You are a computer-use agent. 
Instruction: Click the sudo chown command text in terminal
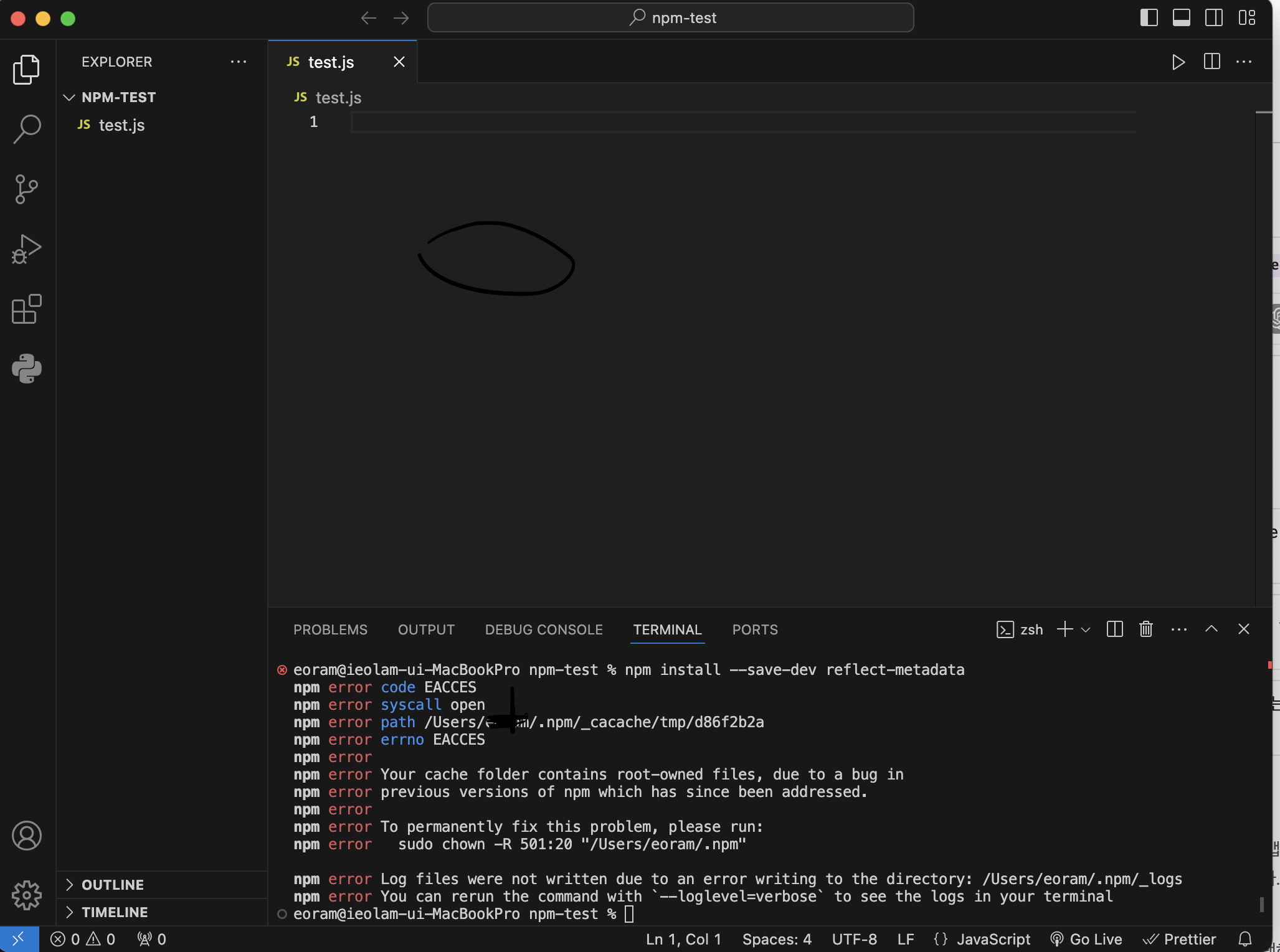[x=572, y=844]
